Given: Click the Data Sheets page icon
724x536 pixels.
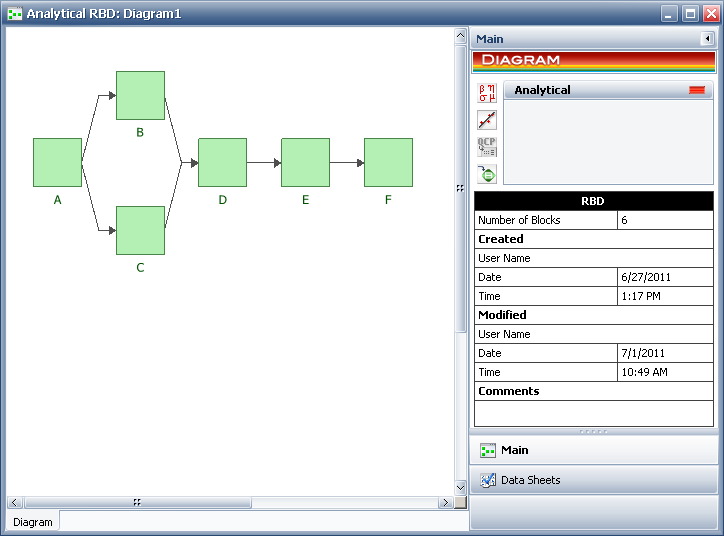Looking at the screenshot, I should pos(488,480).
